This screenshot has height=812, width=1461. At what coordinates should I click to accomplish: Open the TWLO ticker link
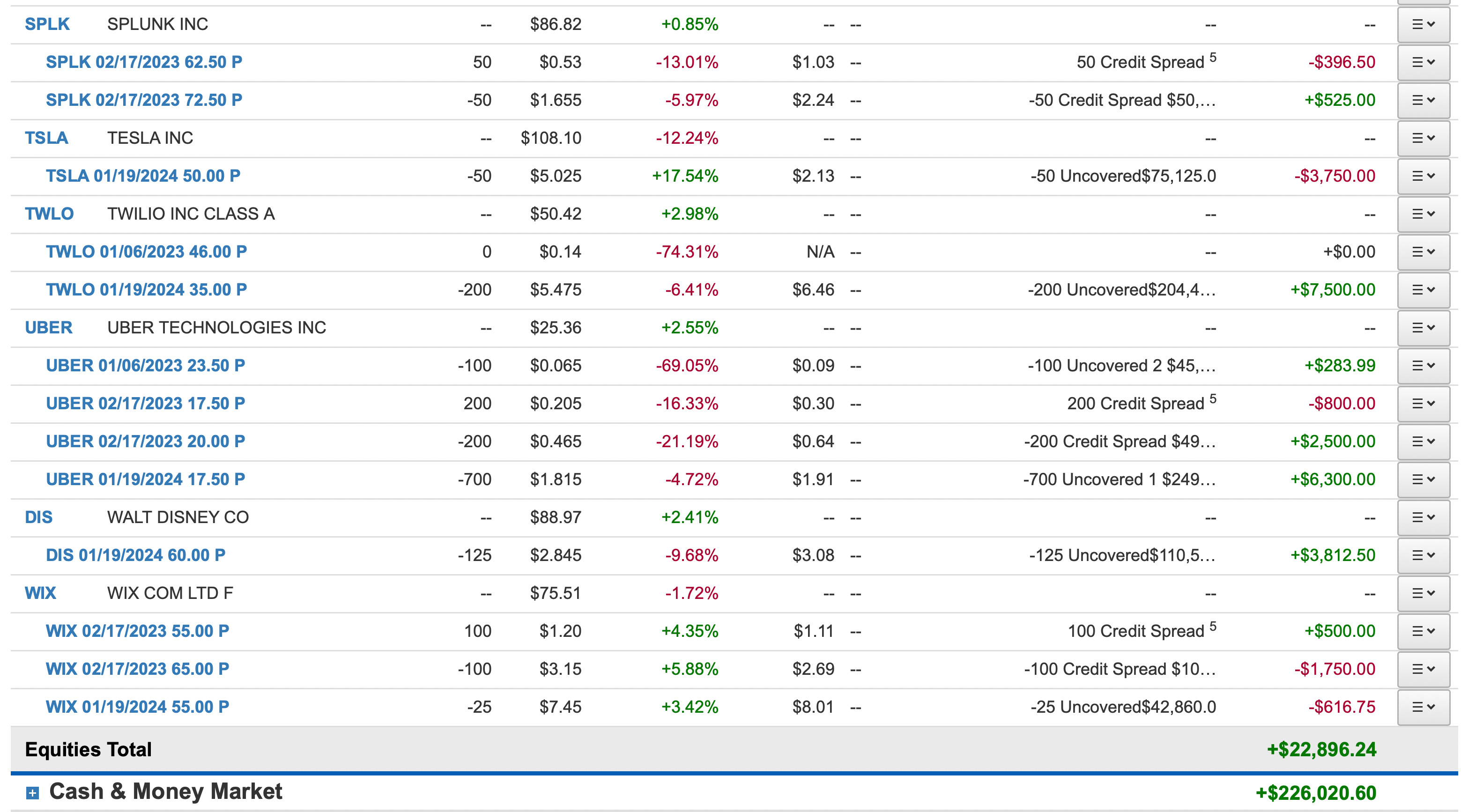coord(49,214)
